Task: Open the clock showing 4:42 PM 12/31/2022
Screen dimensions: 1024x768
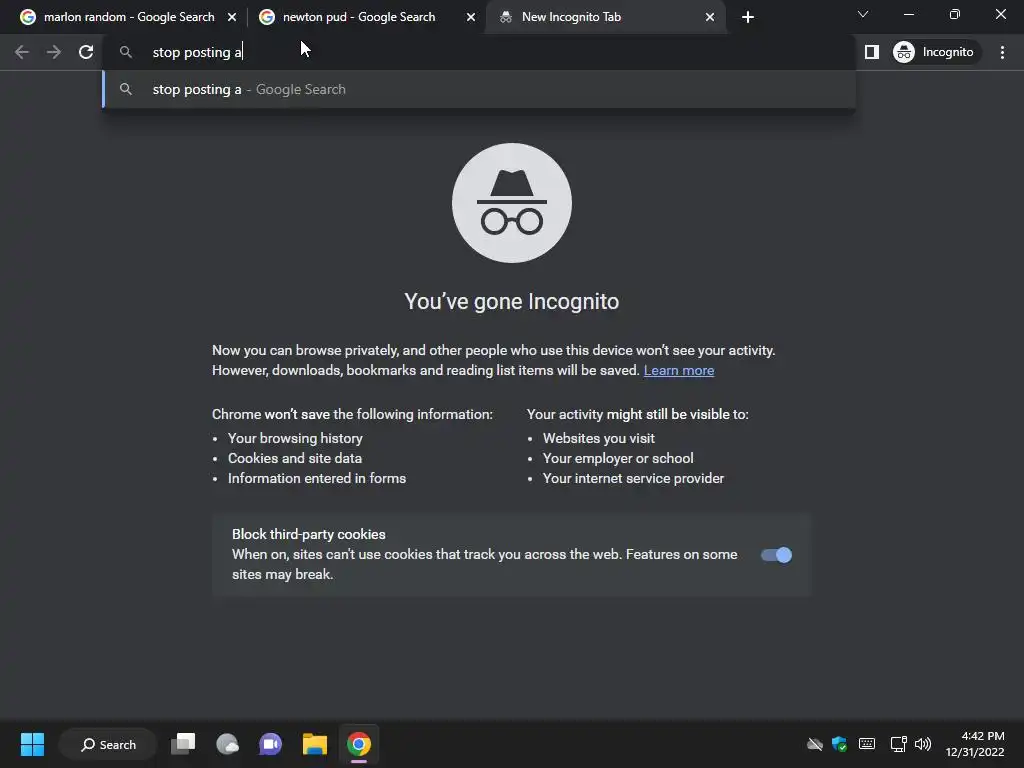Action: click(975, 744)
